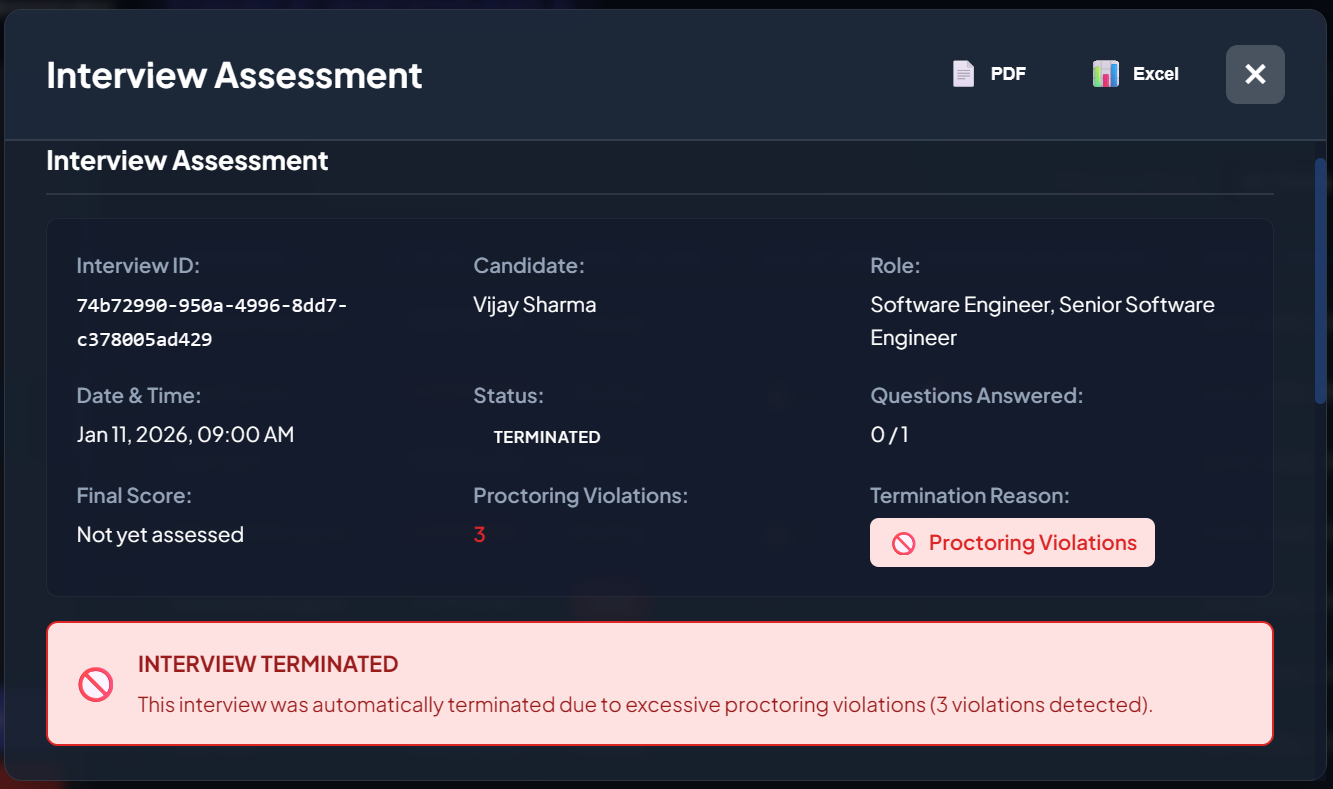Click the PDF export option
This screenshot has height=789, width=1333.
click(988, 73)
